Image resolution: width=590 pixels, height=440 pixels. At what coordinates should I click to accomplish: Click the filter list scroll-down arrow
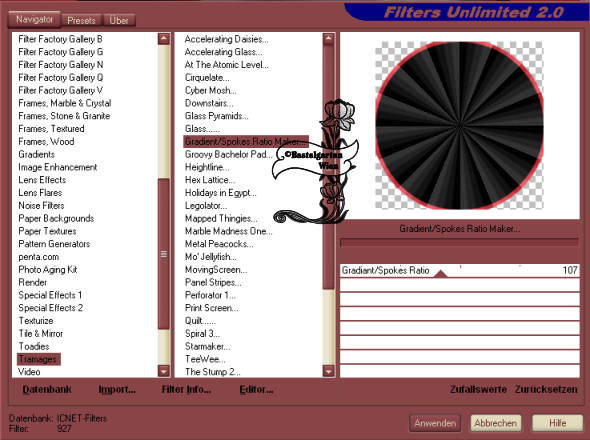tap(328, 371)
